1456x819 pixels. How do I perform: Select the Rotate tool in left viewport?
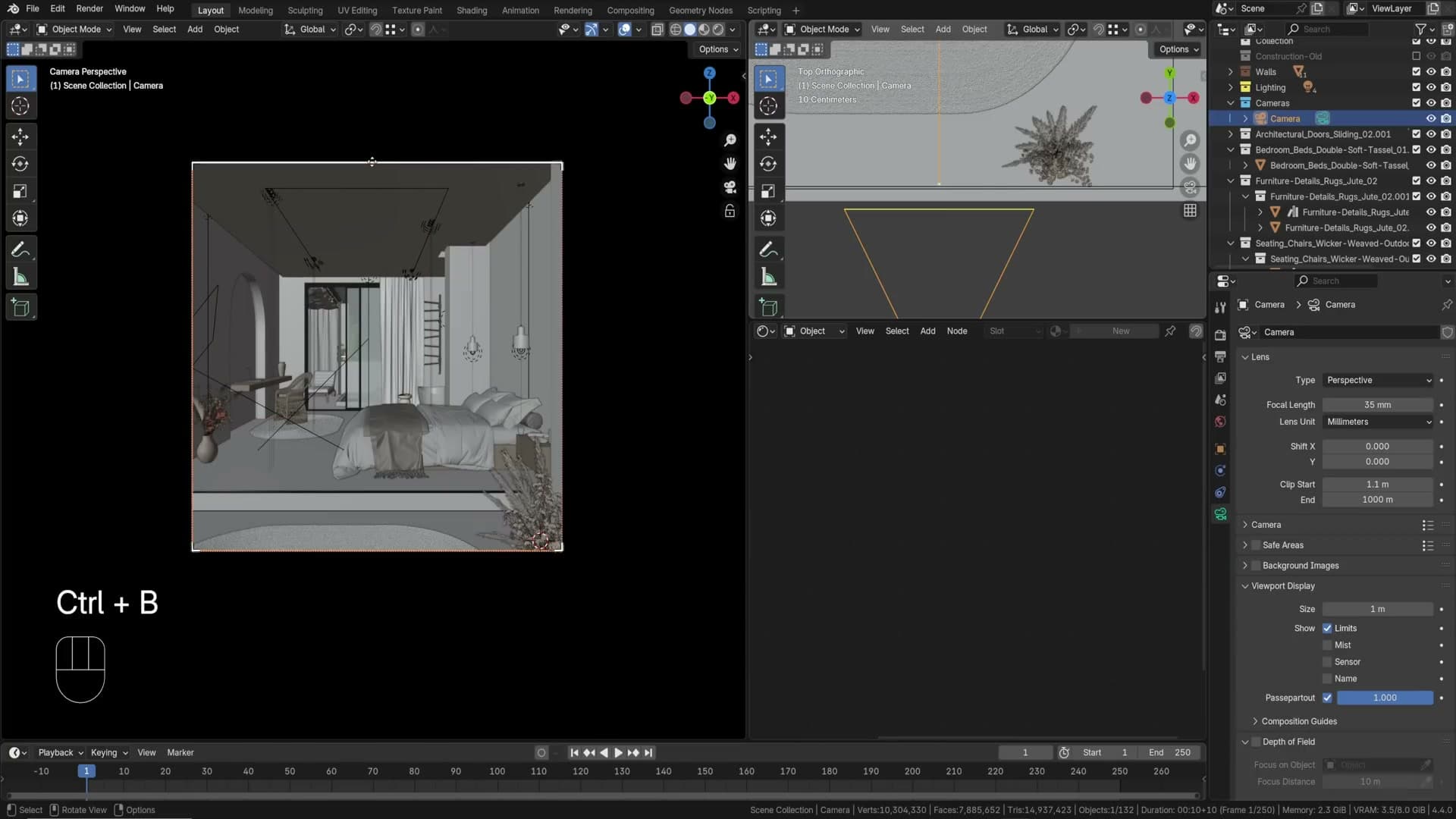click(20, 164)
